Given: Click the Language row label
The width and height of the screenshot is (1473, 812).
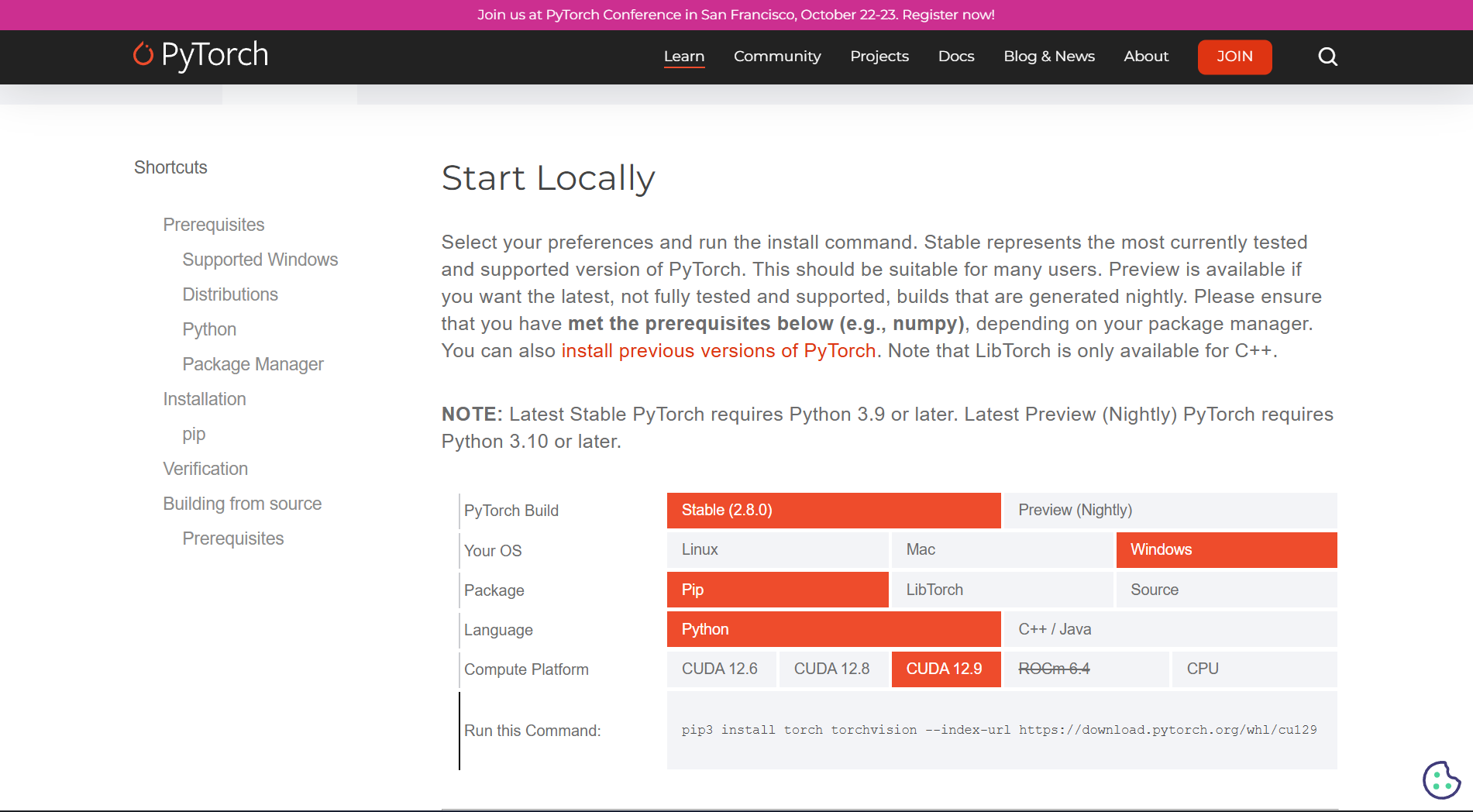Looking at the screenshot, I should coord(498,630).
